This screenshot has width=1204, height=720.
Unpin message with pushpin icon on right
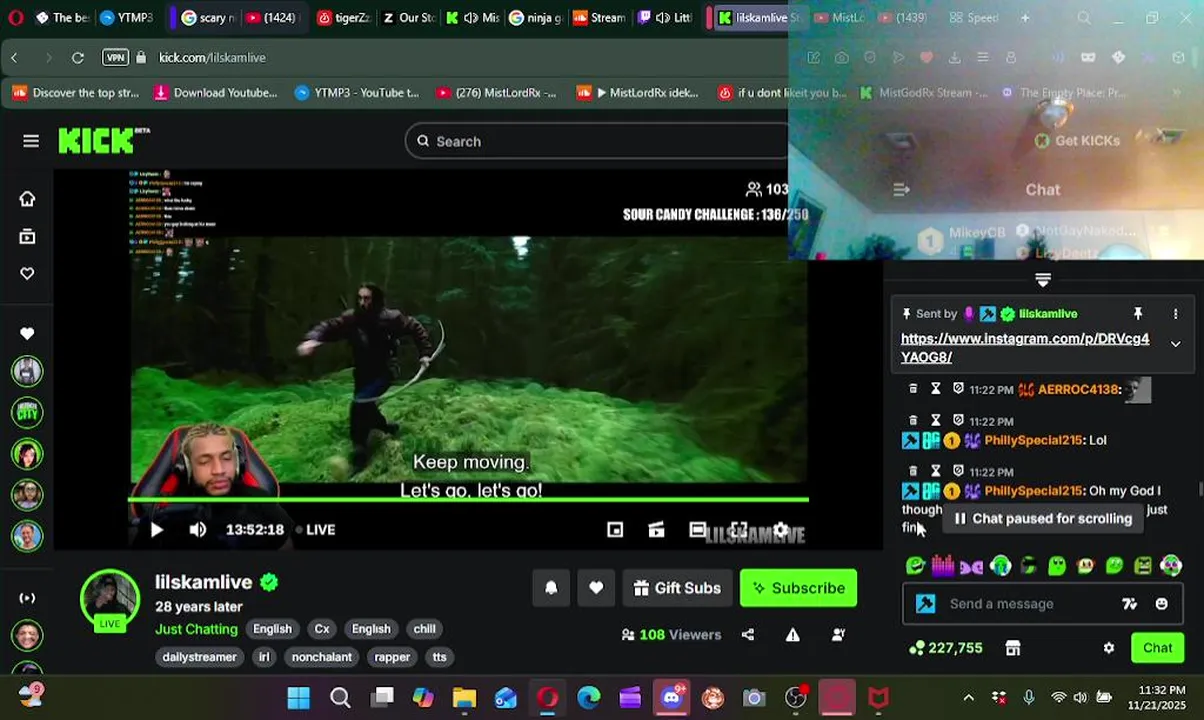point(1137,314)
